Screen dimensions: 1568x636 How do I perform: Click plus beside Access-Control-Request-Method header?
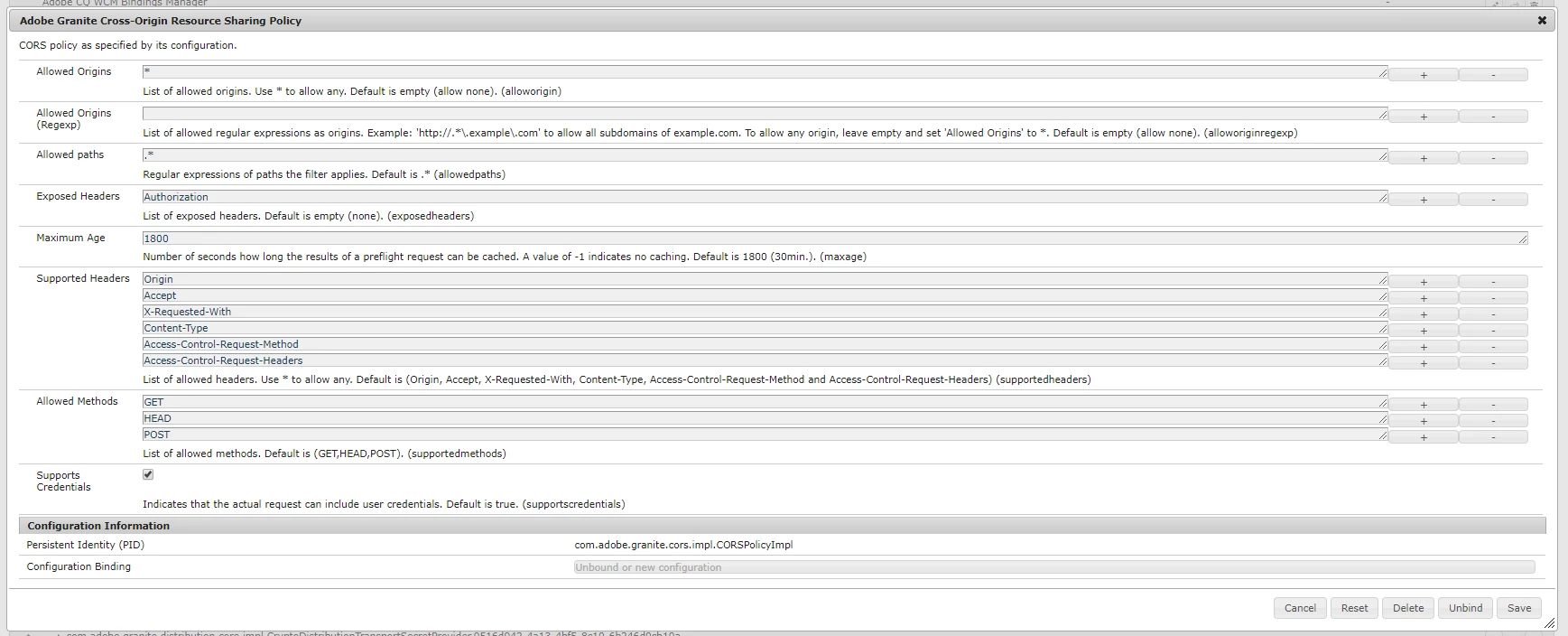click(x=1423, y=347)
